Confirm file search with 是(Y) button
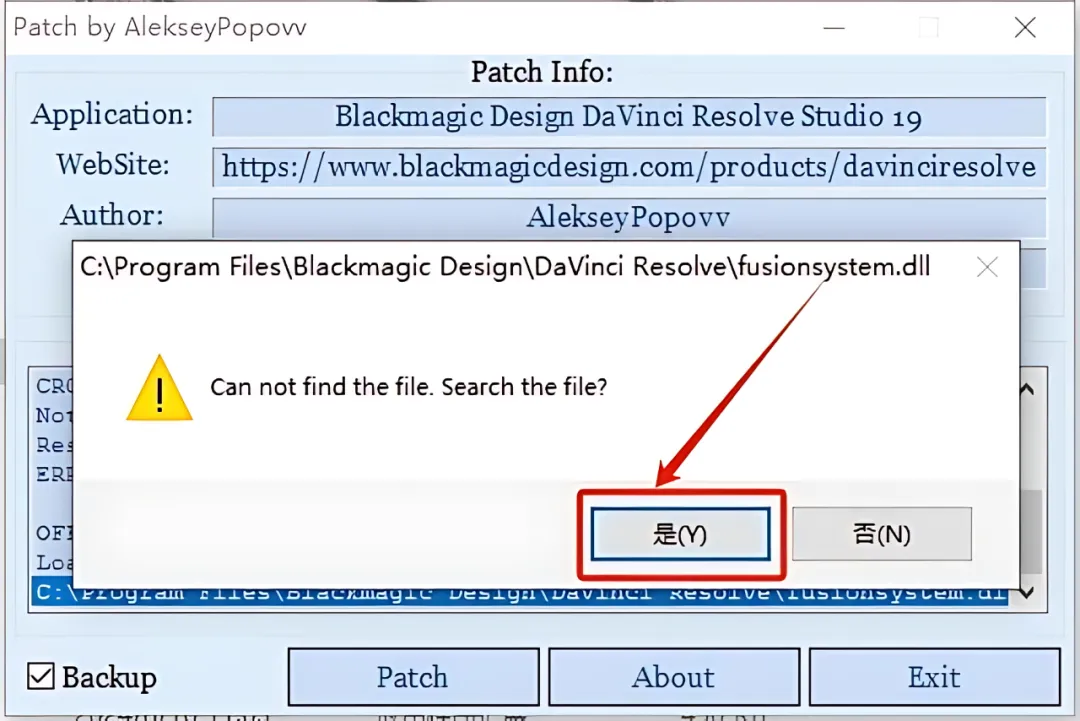The height and width of the screenshot is (721, 1080). pyautogui.click(x=681, y=534)
